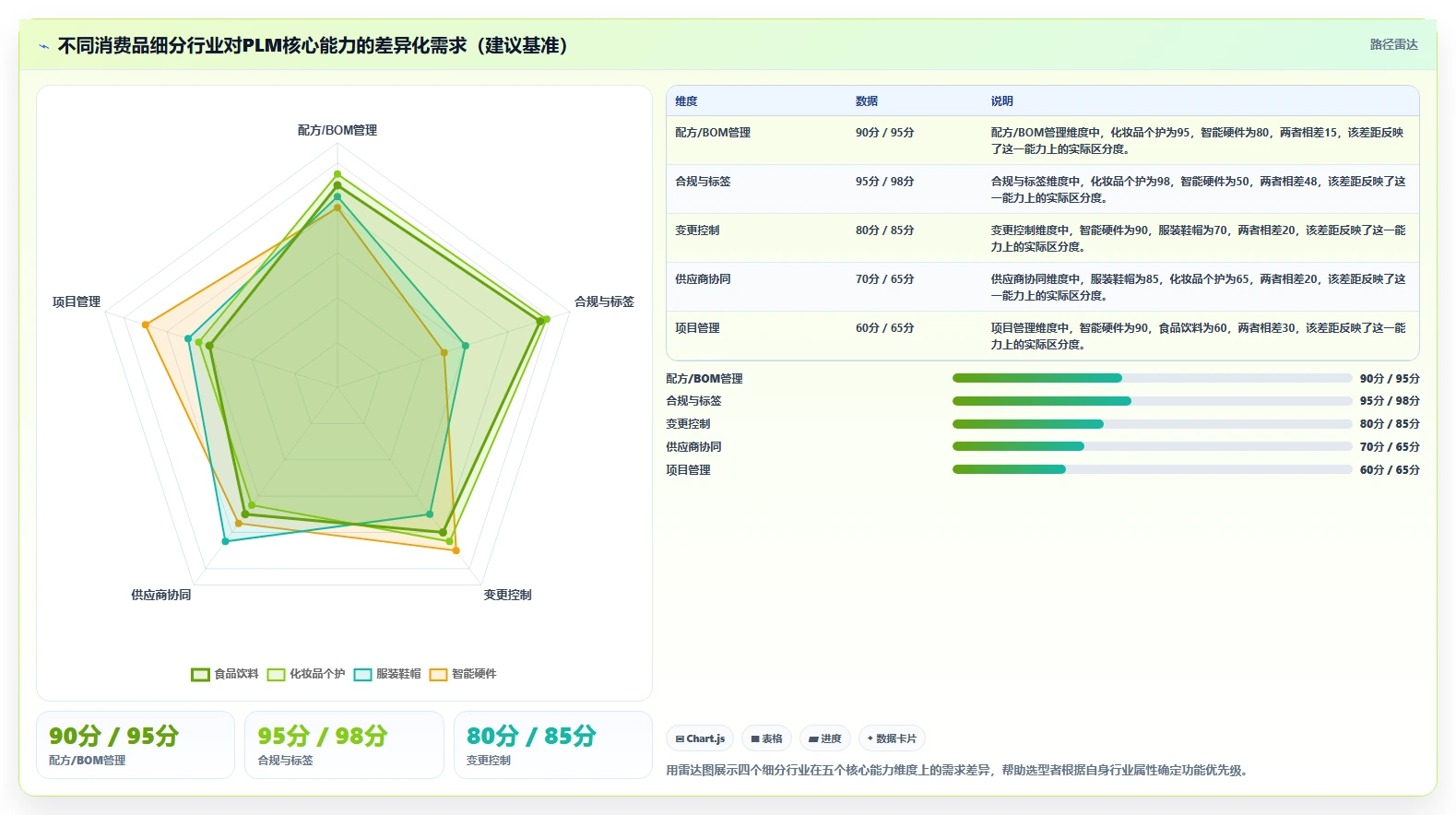Click the 服装鞋帽 data point on 供应商协同 axis

point(225,541)
